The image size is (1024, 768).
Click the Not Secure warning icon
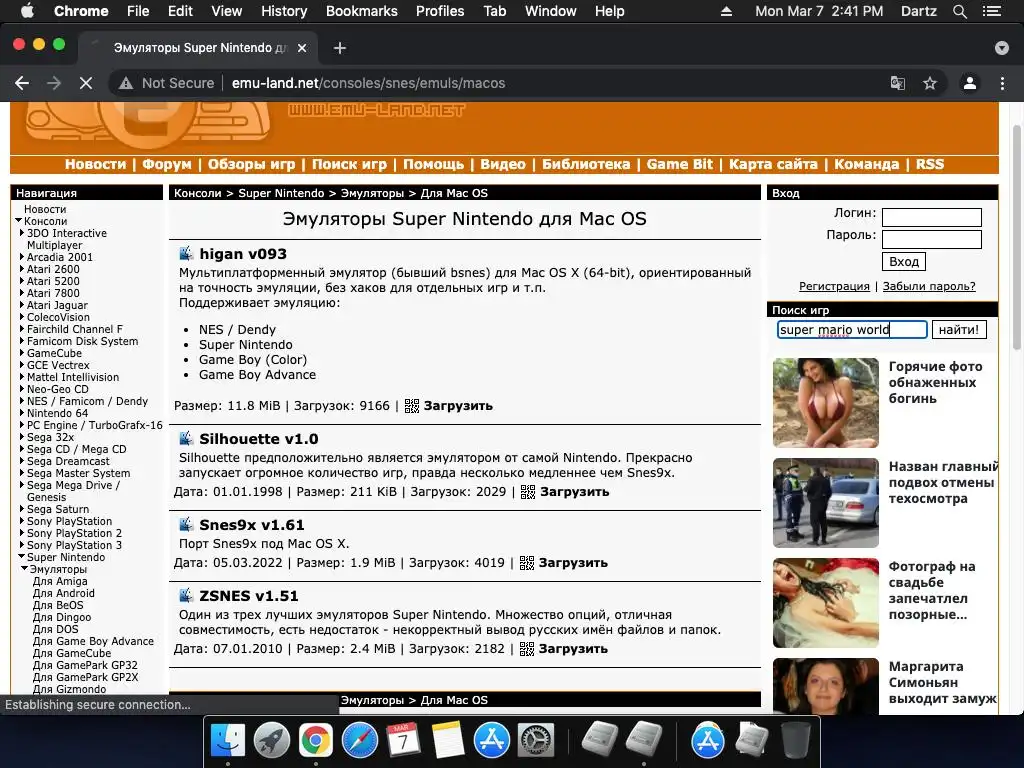click(x=125, y=83)
